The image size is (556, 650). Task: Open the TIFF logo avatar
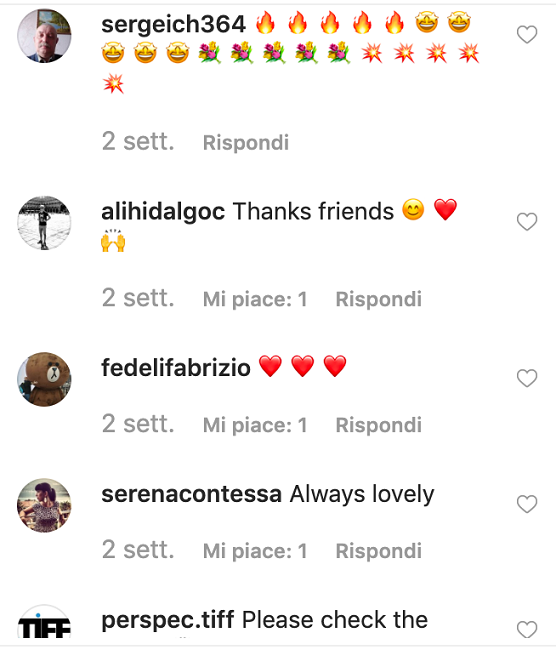point(44,622)
